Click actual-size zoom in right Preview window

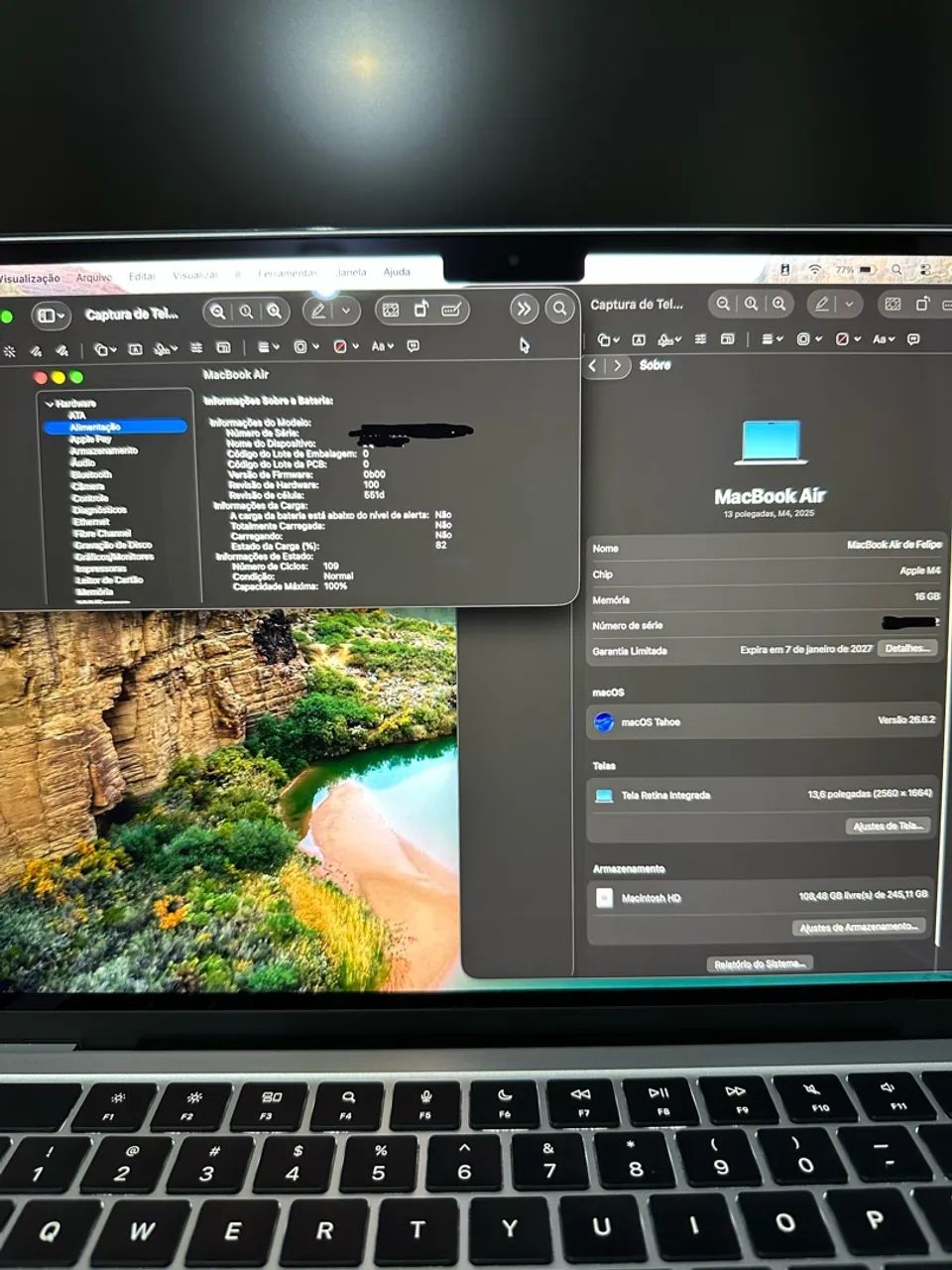coord(752,304)
